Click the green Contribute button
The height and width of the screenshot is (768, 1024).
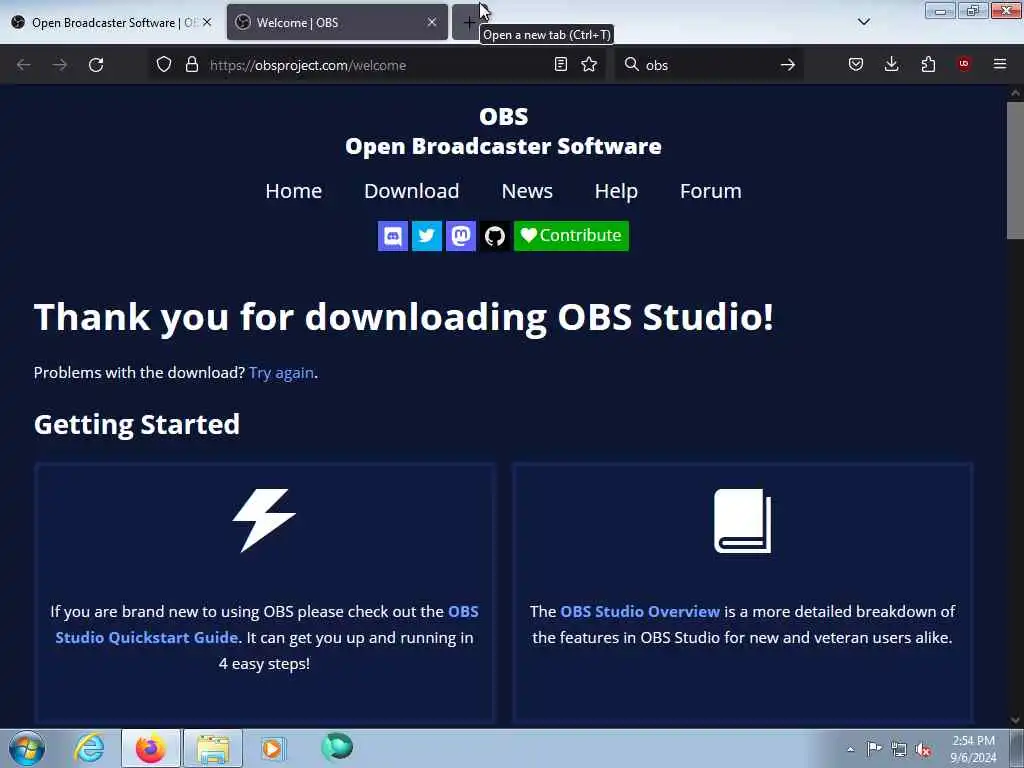pos(571,236)
